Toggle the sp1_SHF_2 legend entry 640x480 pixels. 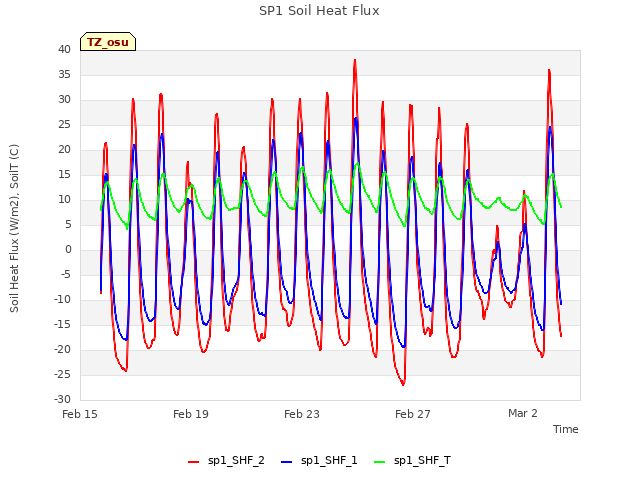tap(226, 460)
